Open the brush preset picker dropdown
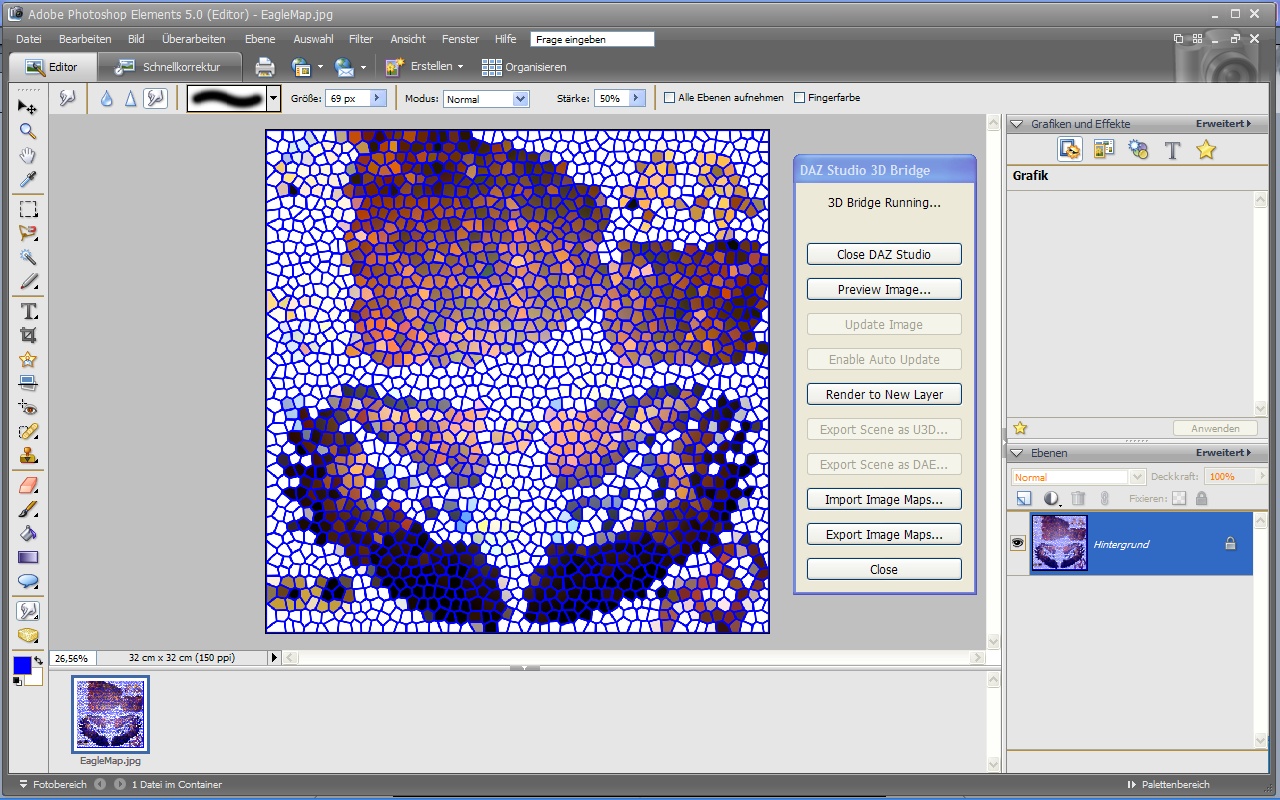Viewport: 1280px width, 800px height. point(273,98)
